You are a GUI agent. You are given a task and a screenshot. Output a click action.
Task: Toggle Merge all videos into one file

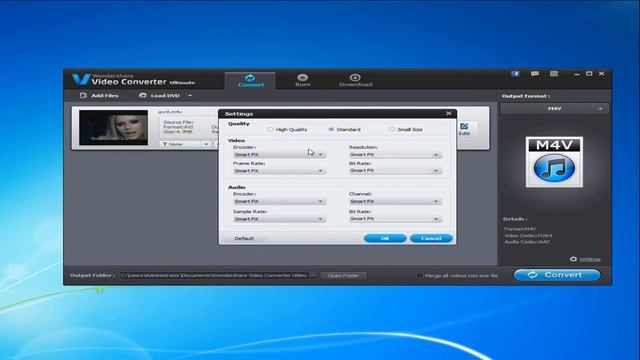coord(419,276)
